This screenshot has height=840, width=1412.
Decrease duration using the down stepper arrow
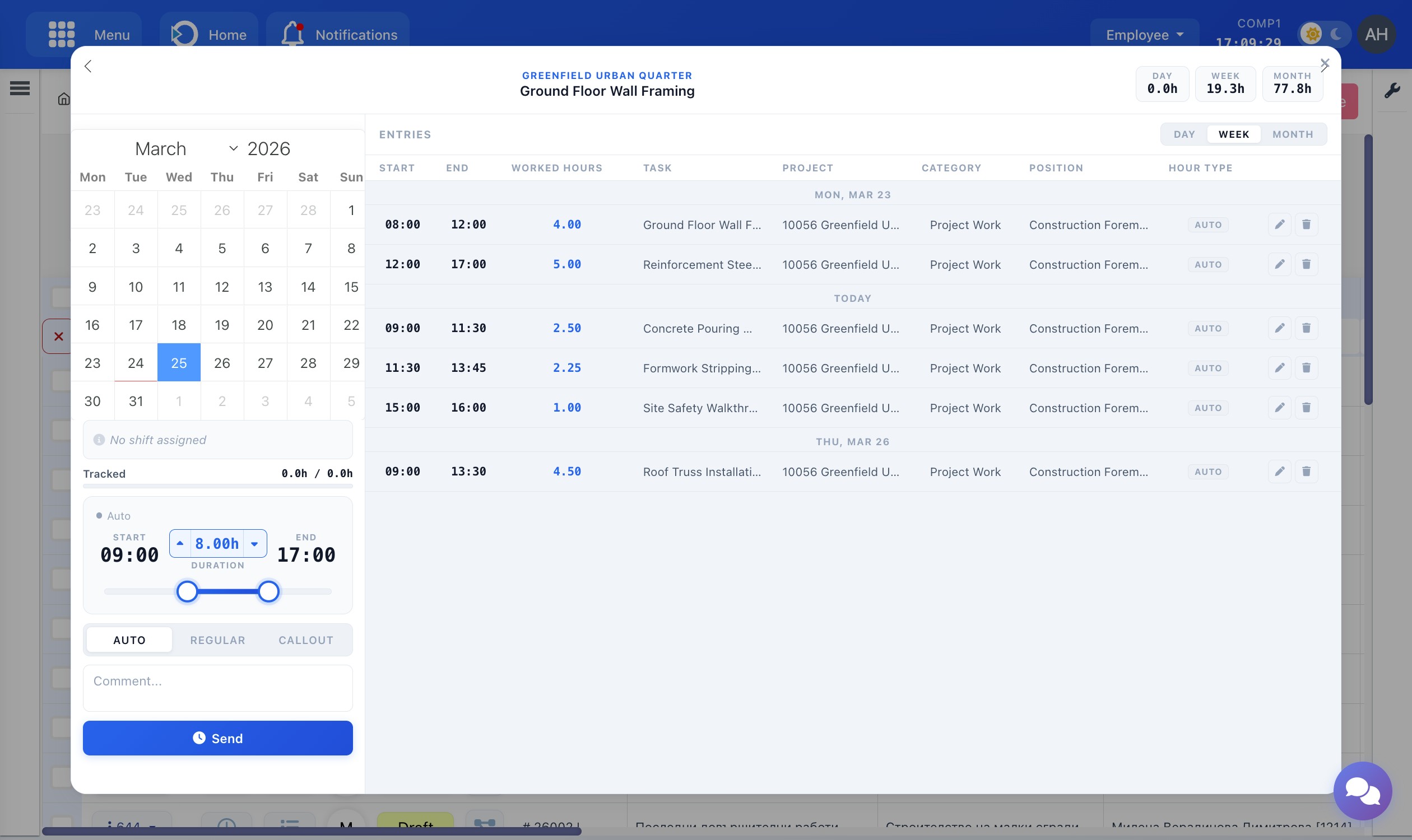[x=254, y=543]
